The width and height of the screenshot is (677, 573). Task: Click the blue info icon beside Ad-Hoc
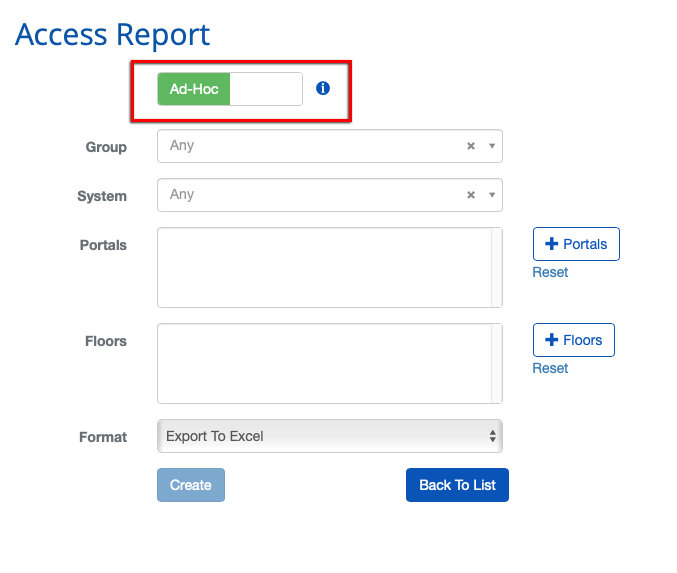pos(323,88)
